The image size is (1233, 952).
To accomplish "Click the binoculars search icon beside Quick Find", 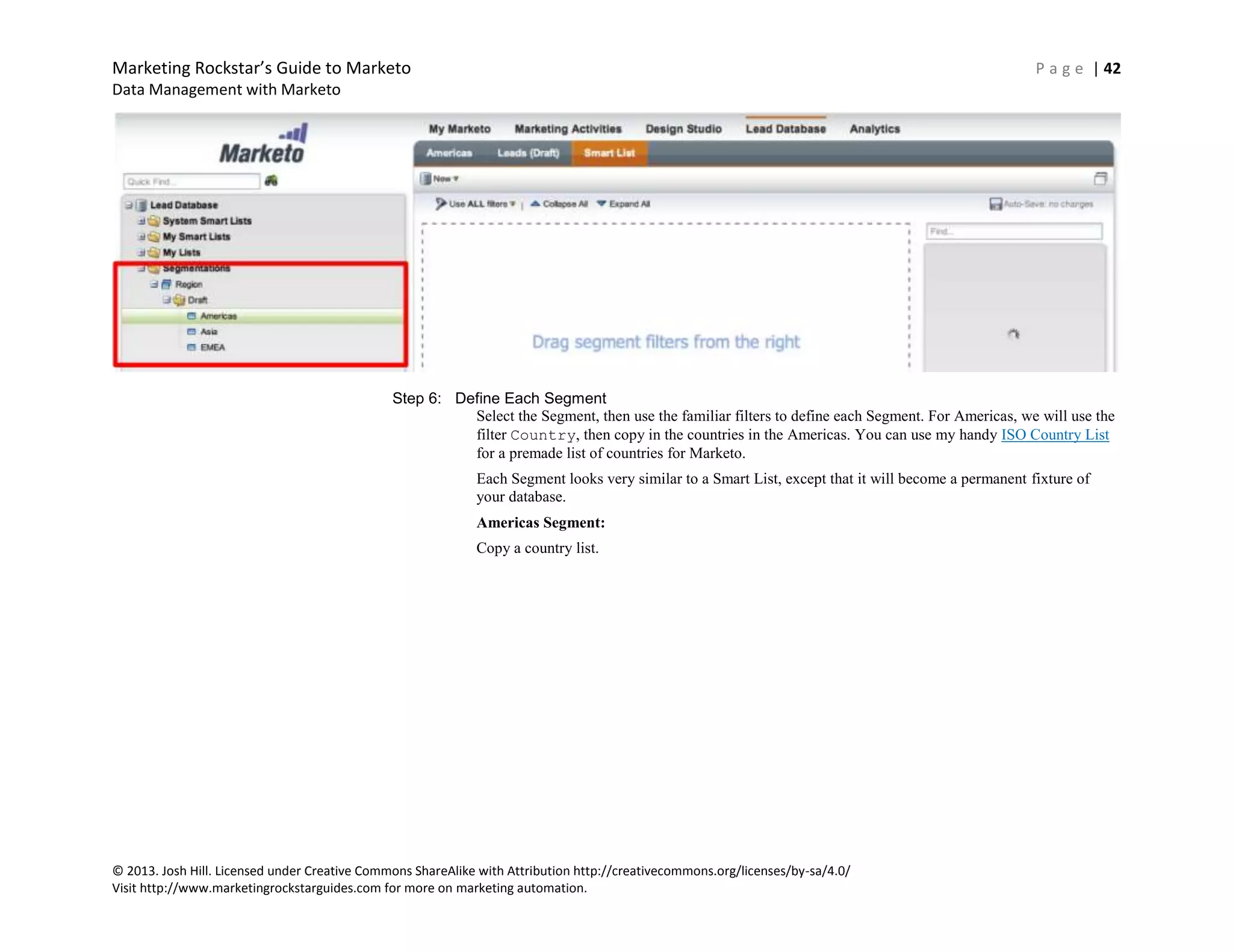I will [x=271, y=181].
